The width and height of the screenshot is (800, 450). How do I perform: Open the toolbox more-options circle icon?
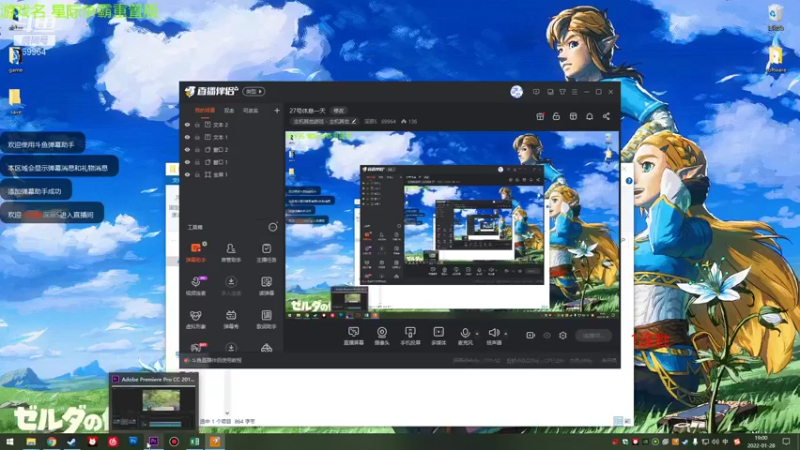coord(273,227)
